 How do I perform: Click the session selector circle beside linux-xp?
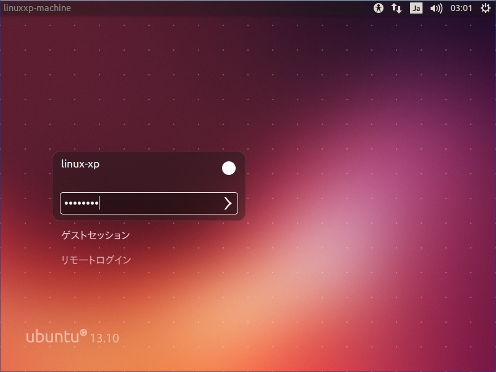click(x=229, y=168)
